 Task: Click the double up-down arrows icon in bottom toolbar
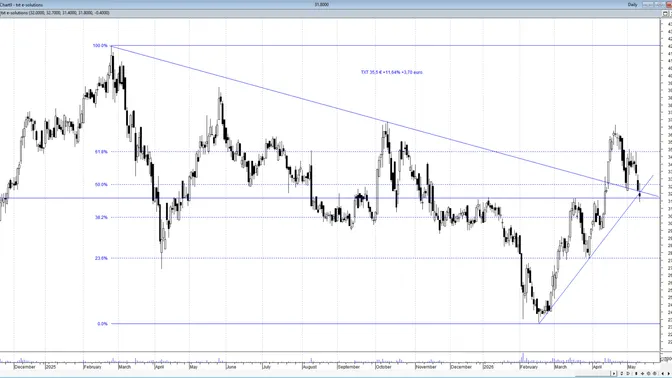pos(622,374)
